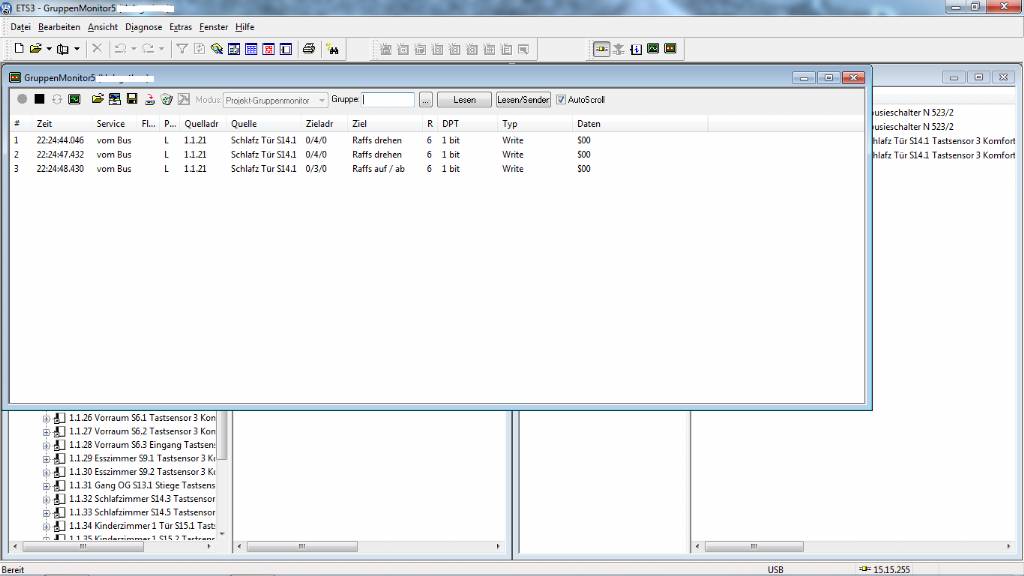
Task: Click the export icon with the red arrow
Action: (150, 99)
